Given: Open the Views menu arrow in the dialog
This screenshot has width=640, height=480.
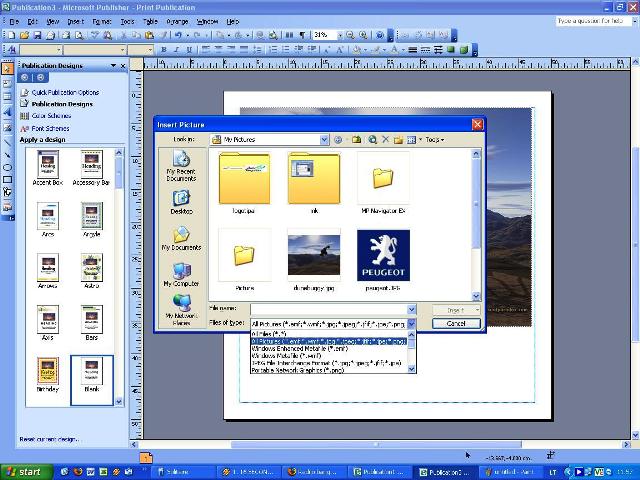Looking at the screenshot, I should [x=418, y=140].
